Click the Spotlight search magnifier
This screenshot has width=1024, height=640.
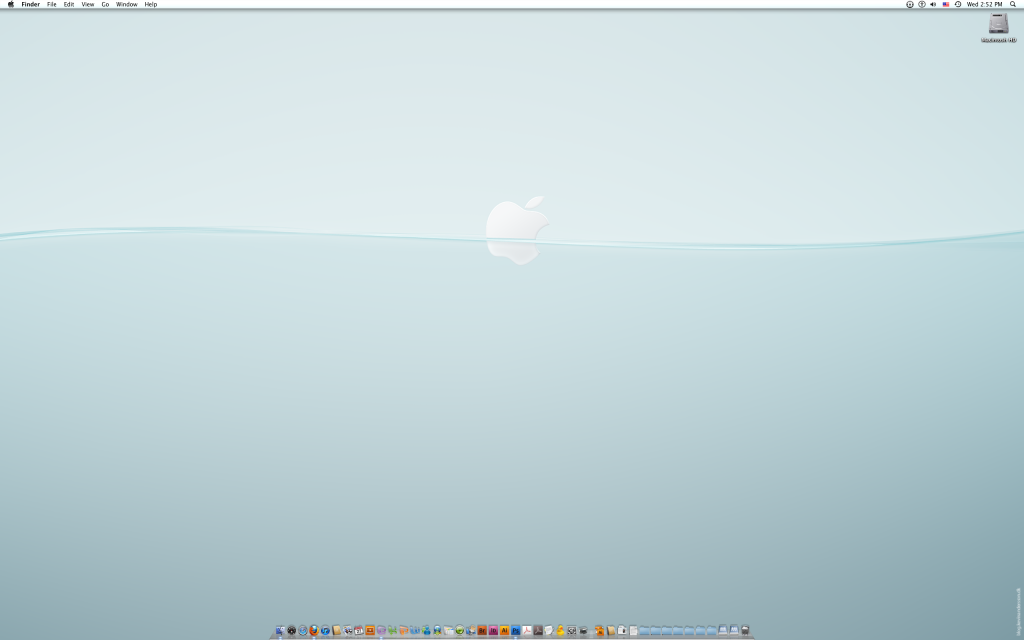pos(1013,5)
